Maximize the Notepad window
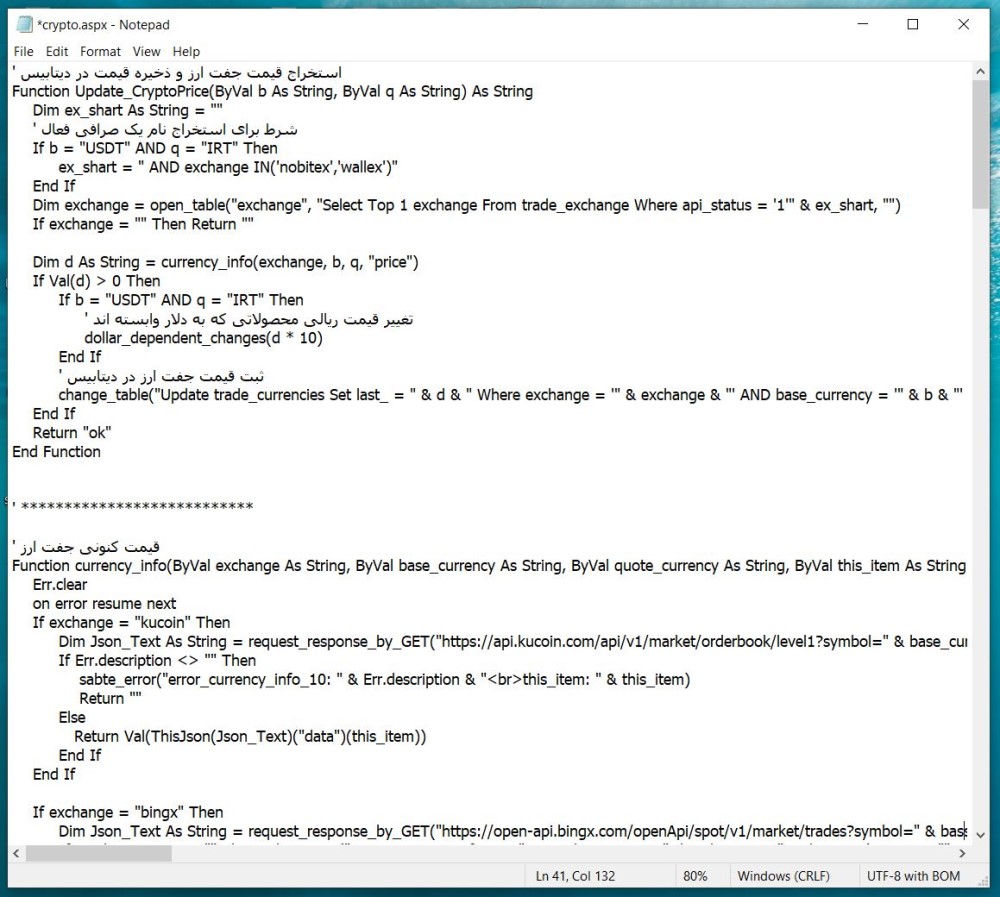The height and width of the screenshot is (897, 1000). tap(912, 25)
